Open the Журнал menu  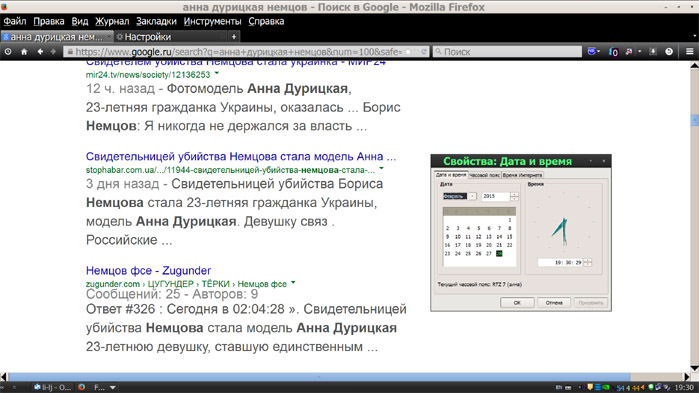point(112,21)
